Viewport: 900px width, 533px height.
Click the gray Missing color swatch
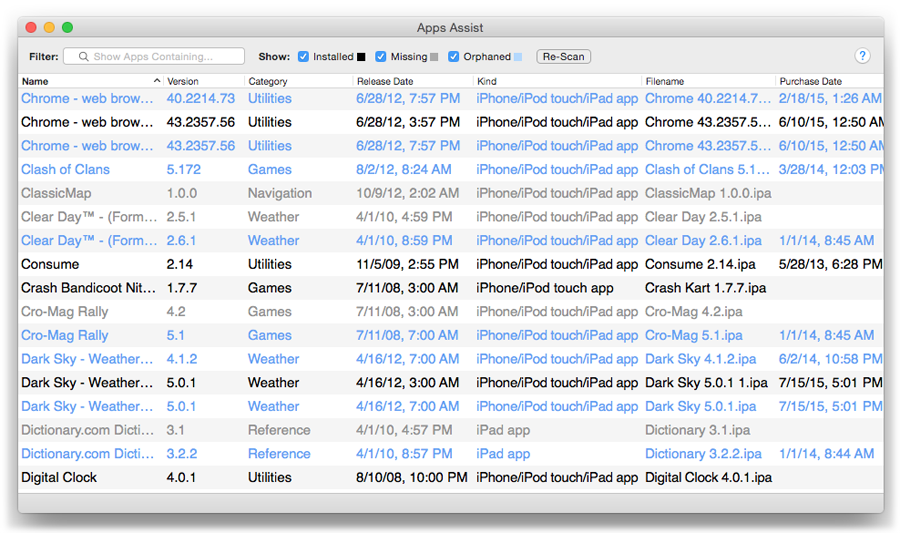(x=434, y=57)
